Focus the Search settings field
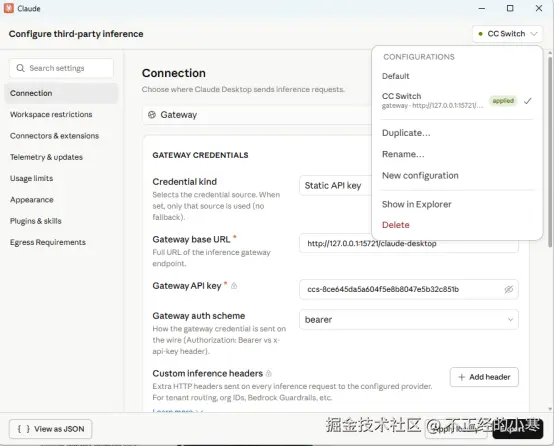This screenshot has width=554, height=447. point(61,68)
